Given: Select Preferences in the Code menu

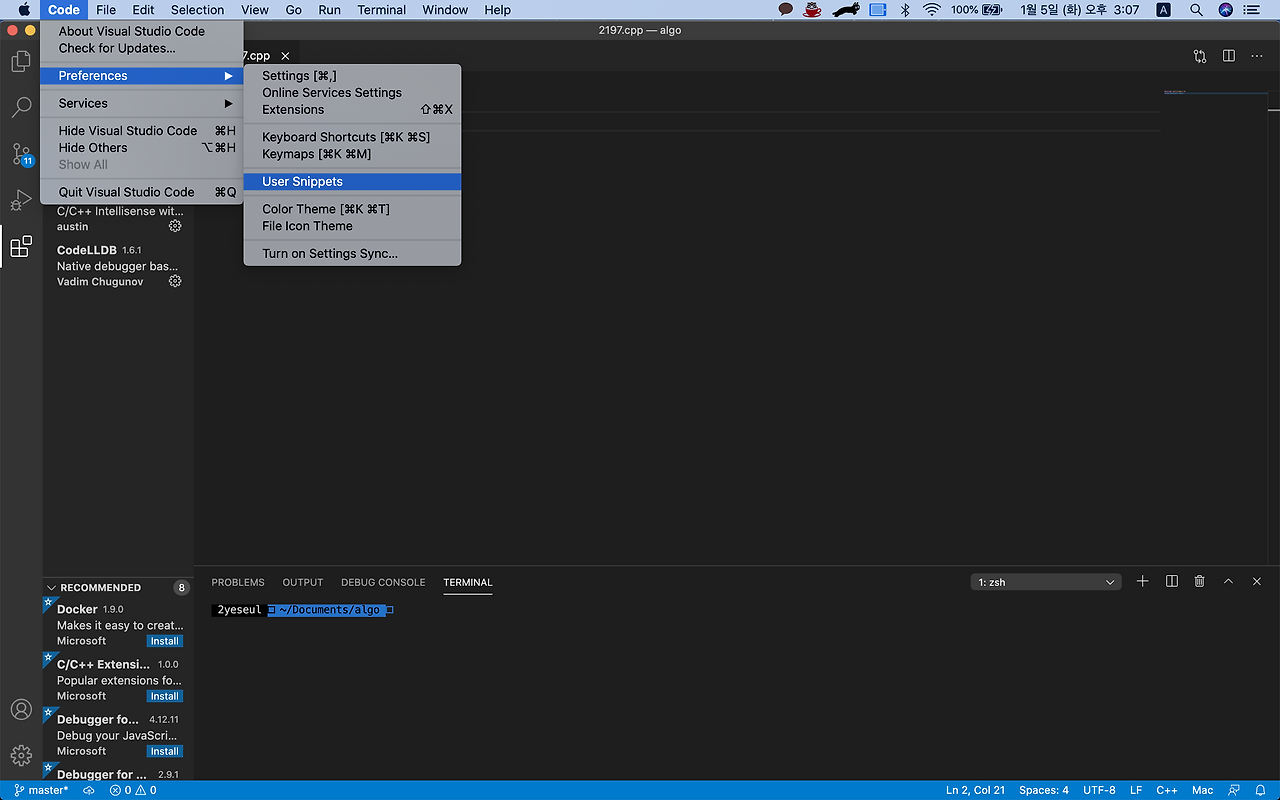Looking at the screenshot, I should [x=141, y=76].
